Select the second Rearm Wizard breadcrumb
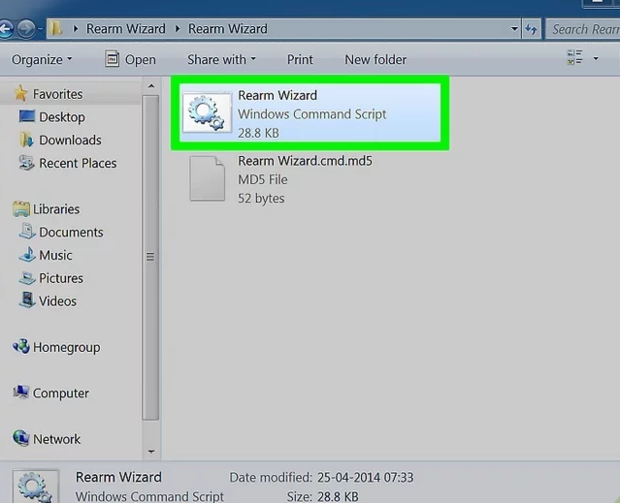This screenshot has height=503, width=620. pyautogui.click(x=227, y=28)
